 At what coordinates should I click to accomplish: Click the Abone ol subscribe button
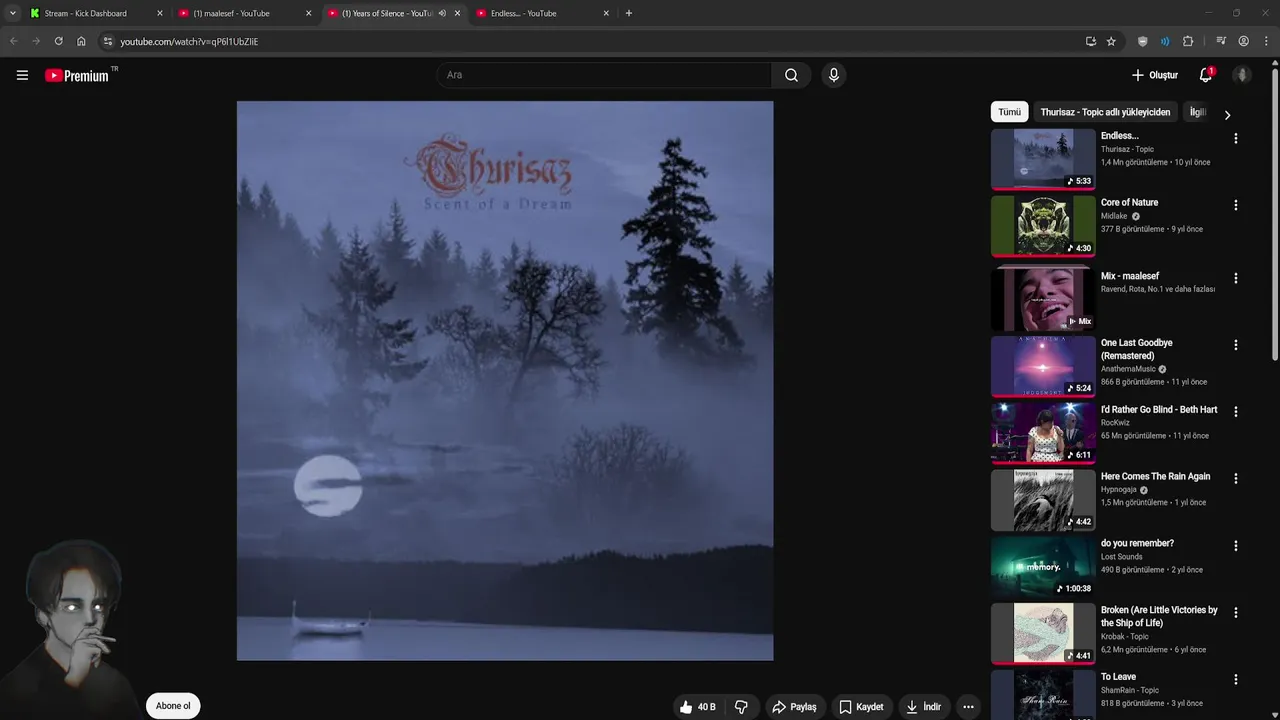[173, 706]
